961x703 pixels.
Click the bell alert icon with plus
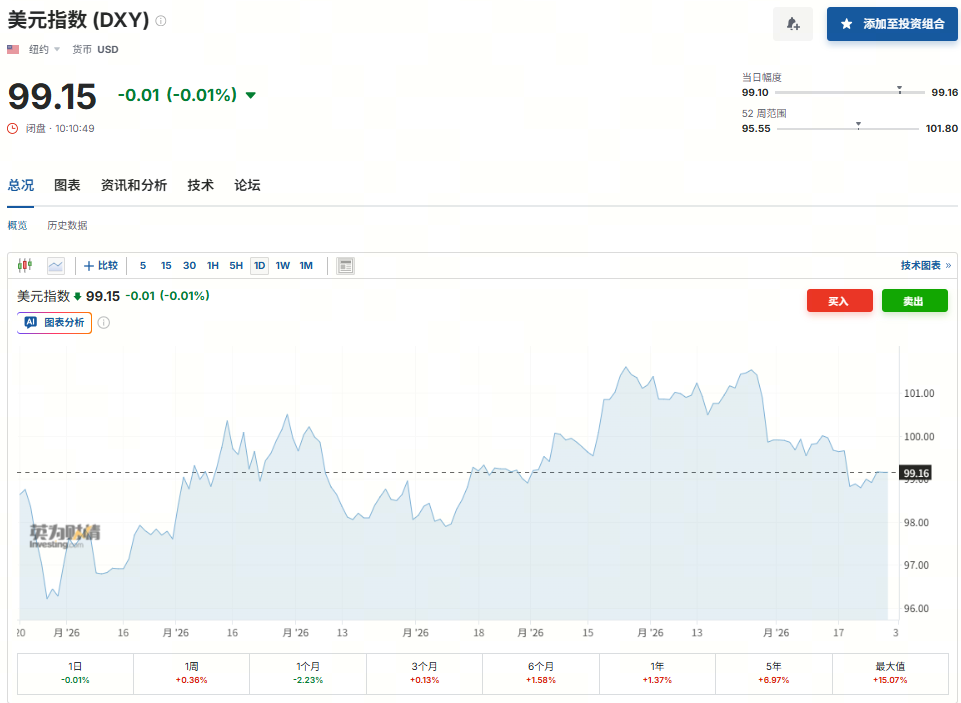(x=792, y=24)
